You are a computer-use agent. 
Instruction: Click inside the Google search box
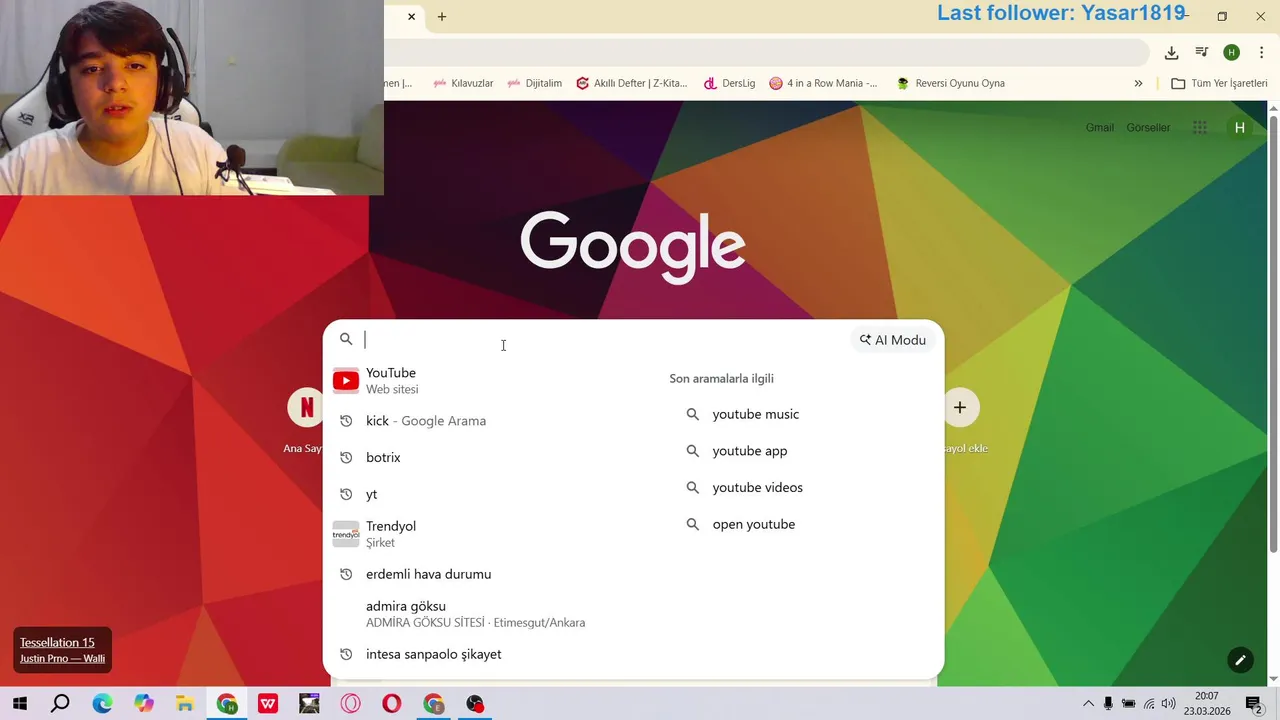tap(600, 340)
